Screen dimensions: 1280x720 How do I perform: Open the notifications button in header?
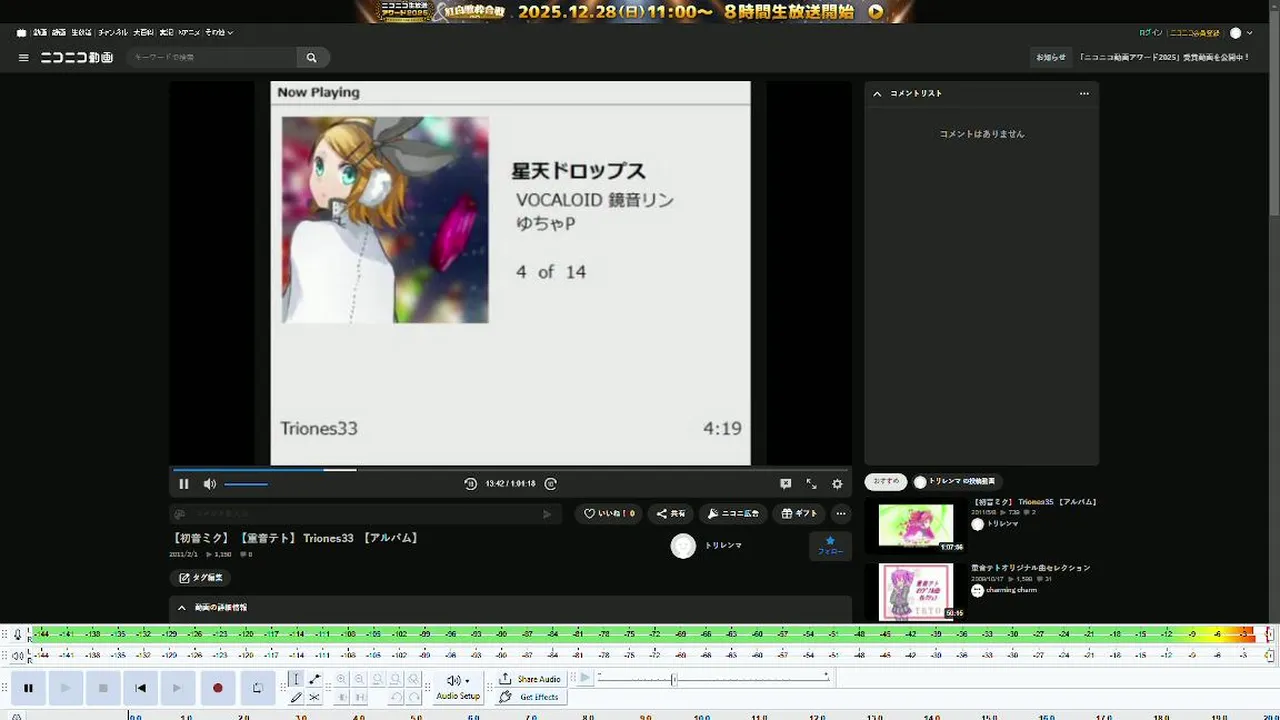(1051, 57)
